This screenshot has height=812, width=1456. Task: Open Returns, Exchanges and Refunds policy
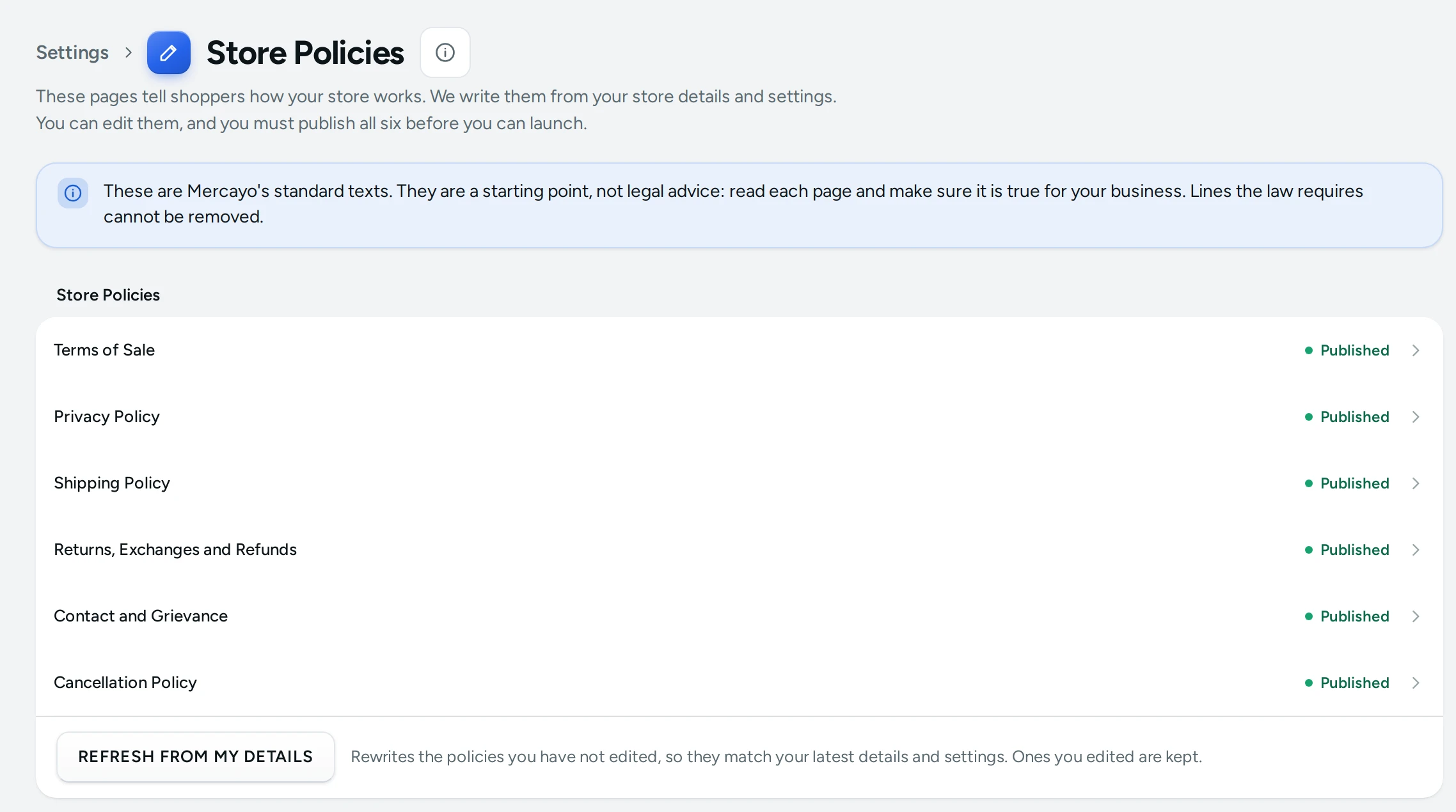739,550
